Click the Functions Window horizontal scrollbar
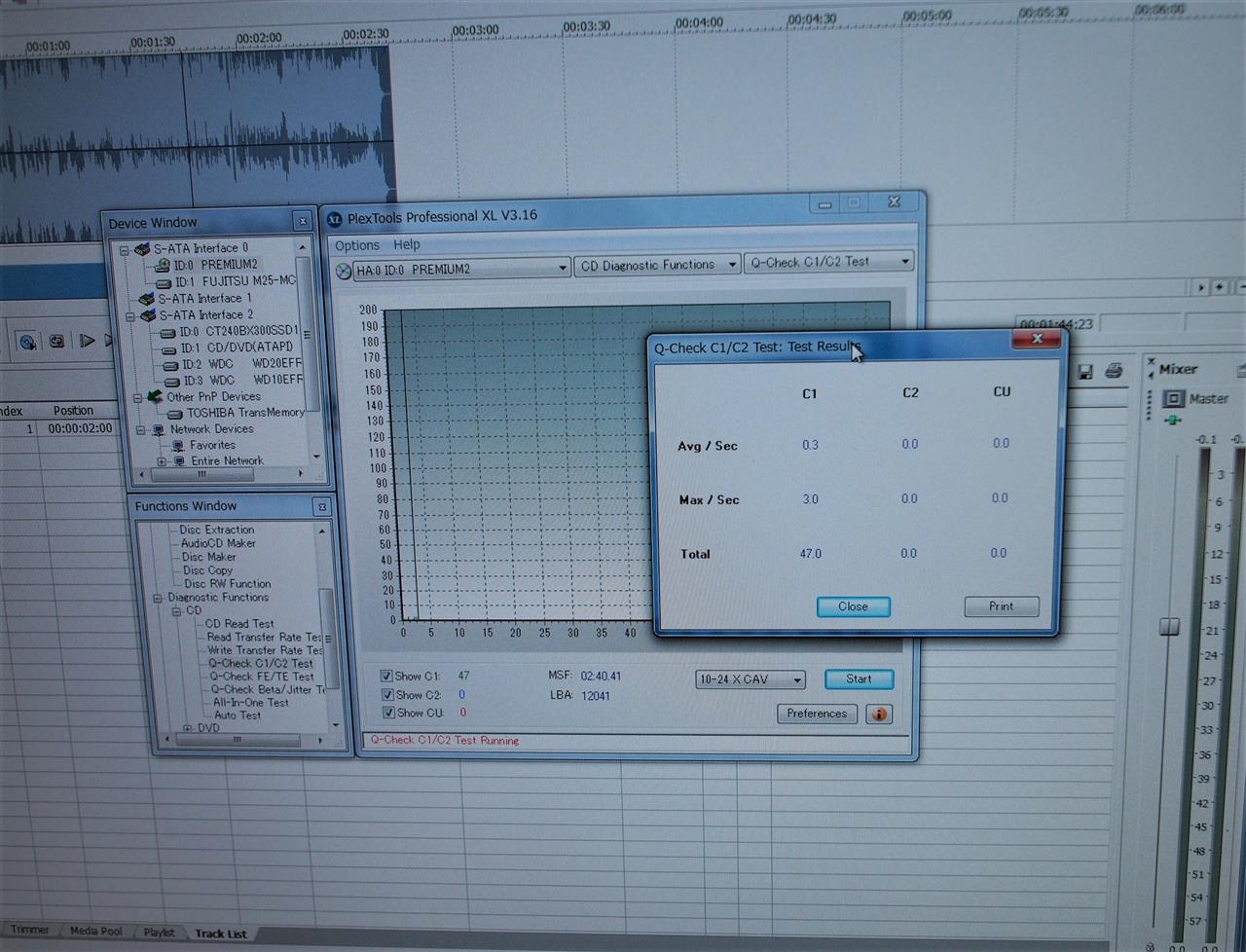The width and height of the screenshot is (1246, 952). coord(236,740)
